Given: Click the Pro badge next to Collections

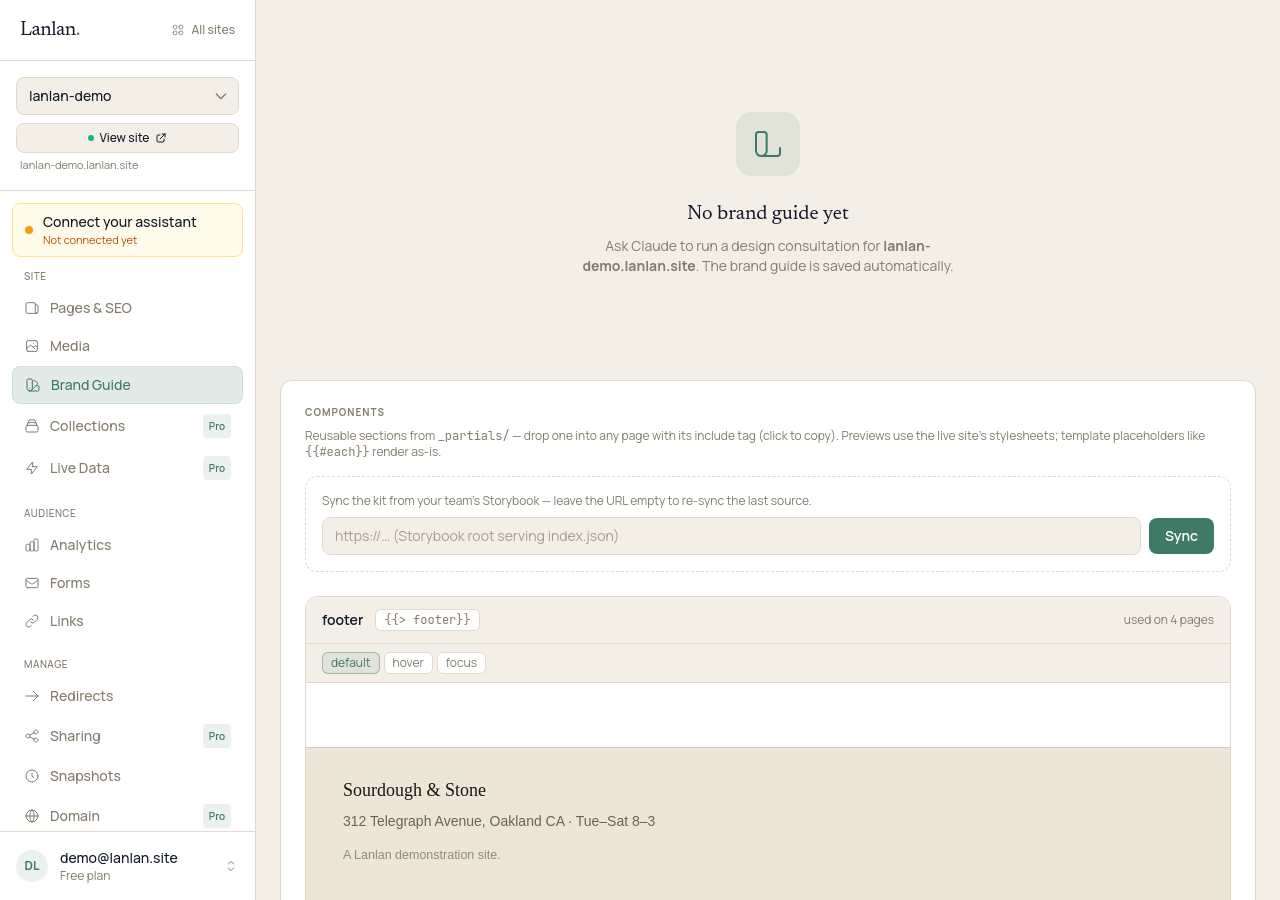Looking at the screenshot, I should click(217, 426).
